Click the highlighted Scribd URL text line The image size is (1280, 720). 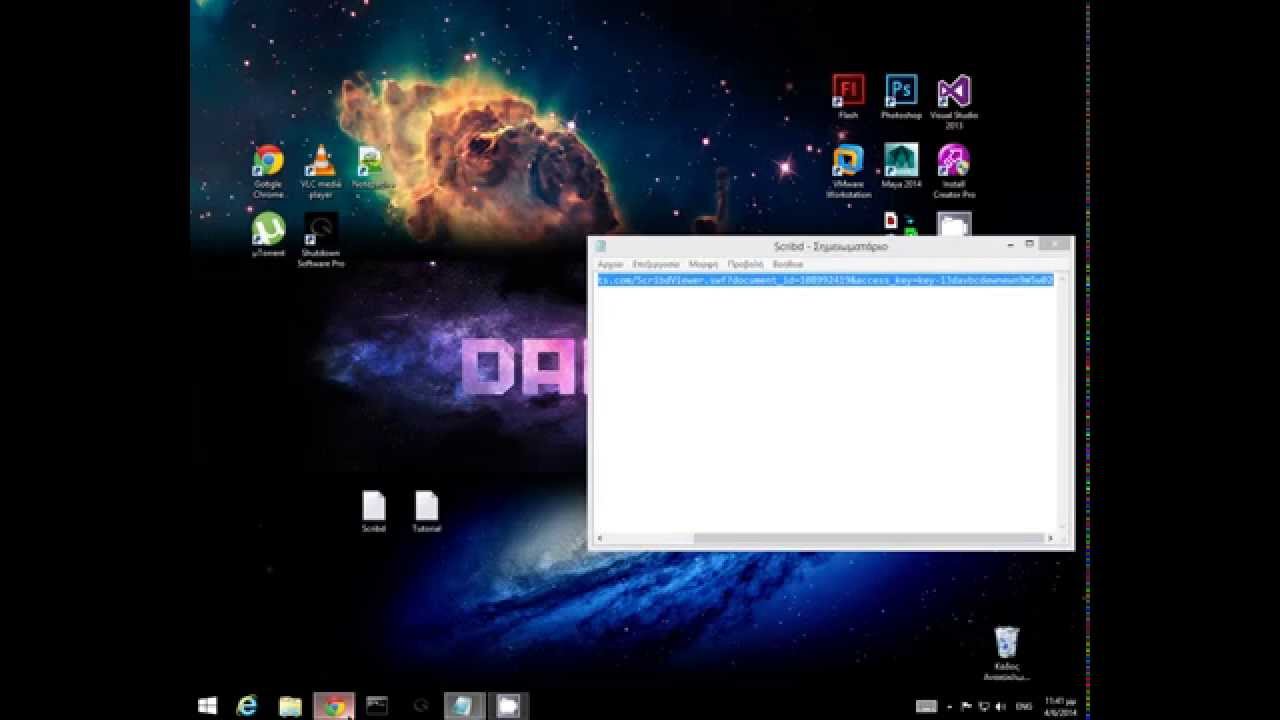825,281
